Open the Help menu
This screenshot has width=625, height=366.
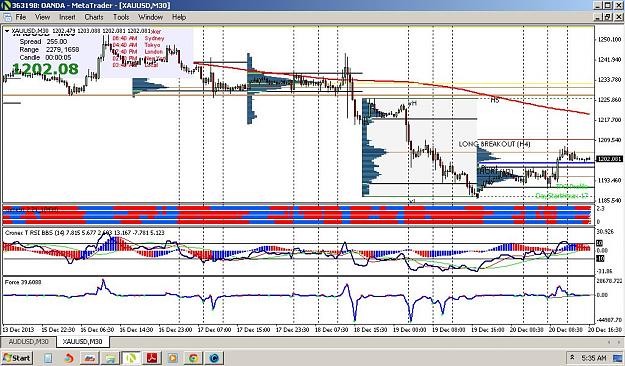[179, 17]
